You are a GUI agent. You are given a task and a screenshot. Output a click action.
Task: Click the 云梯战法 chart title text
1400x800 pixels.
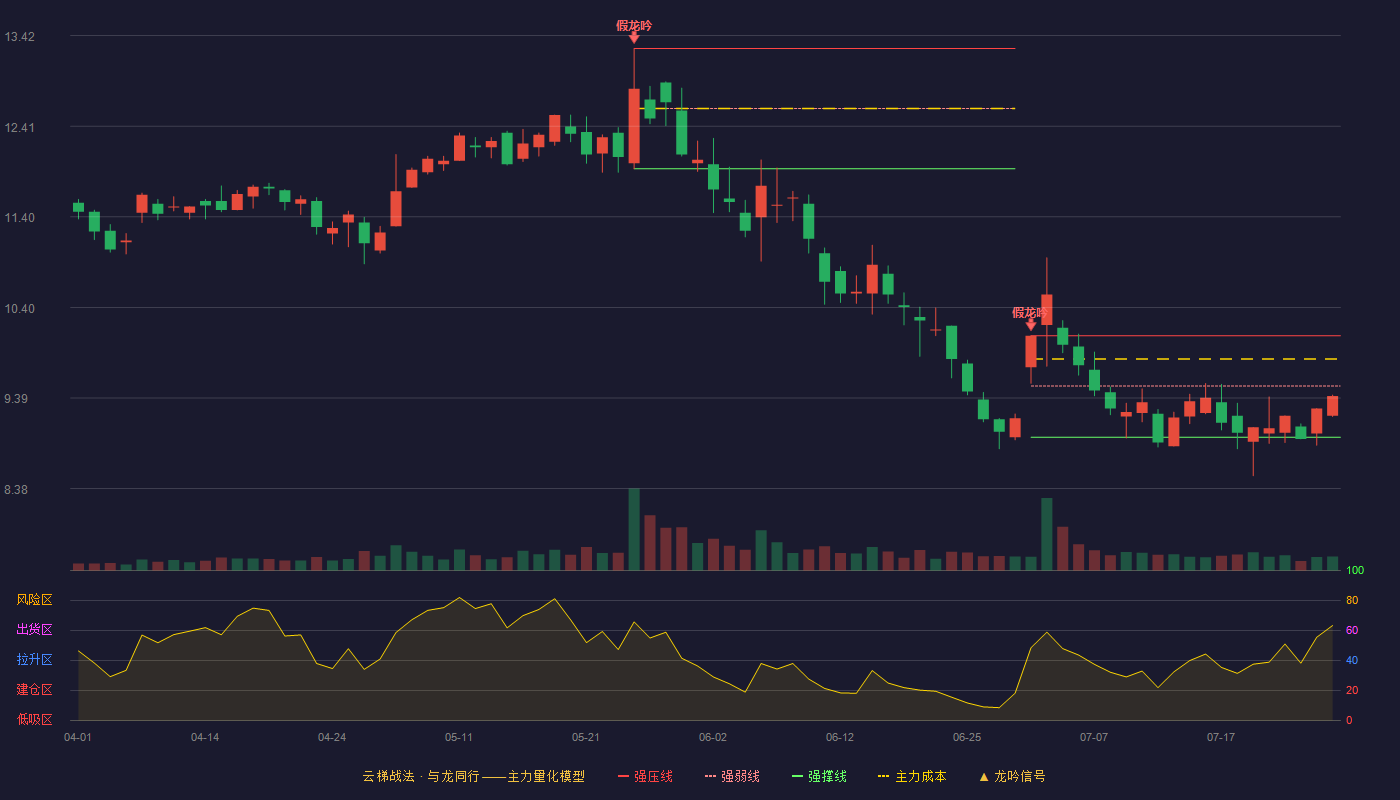tap(387, 776)
